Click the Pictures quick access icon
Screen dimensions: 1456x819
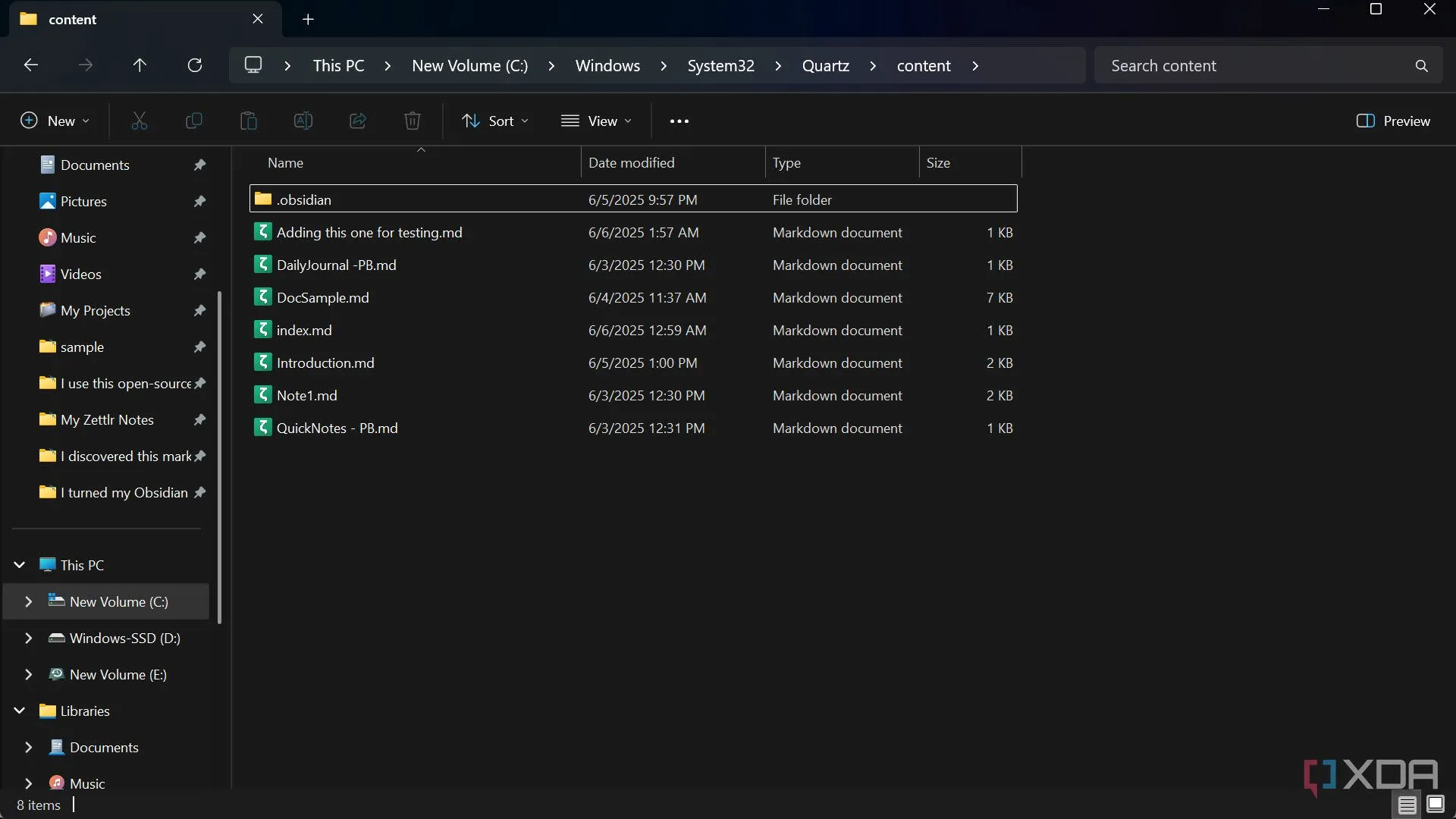pyautogui.click(x=47, y=201)
